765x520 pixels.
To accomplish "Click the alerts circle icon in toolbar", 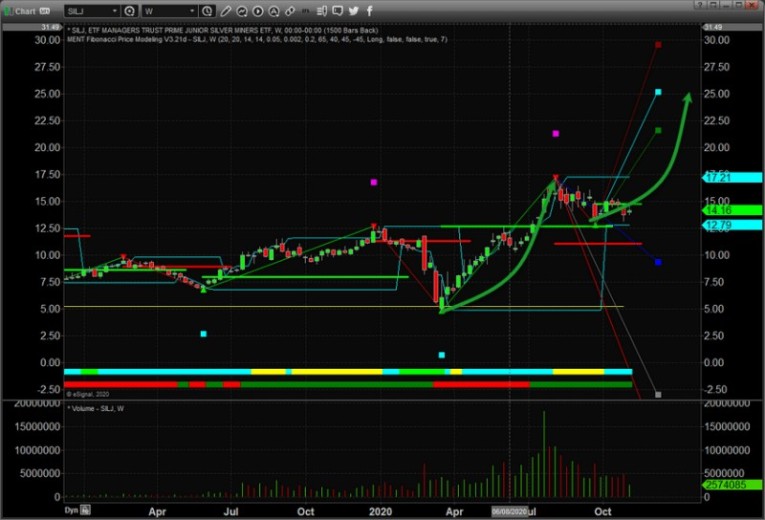I will pos(273,10).
